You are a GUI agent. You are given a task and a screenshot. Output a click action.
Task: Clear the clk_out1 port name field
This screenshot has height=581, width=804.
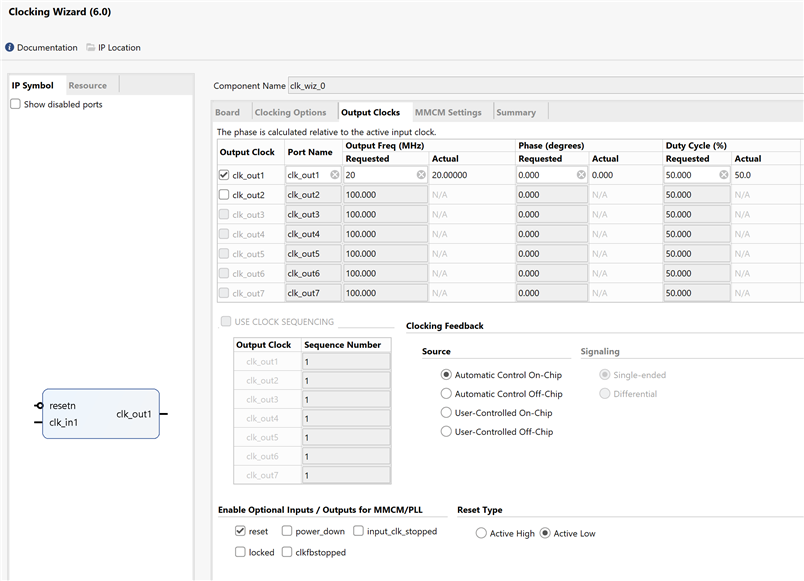pos(334,175)
